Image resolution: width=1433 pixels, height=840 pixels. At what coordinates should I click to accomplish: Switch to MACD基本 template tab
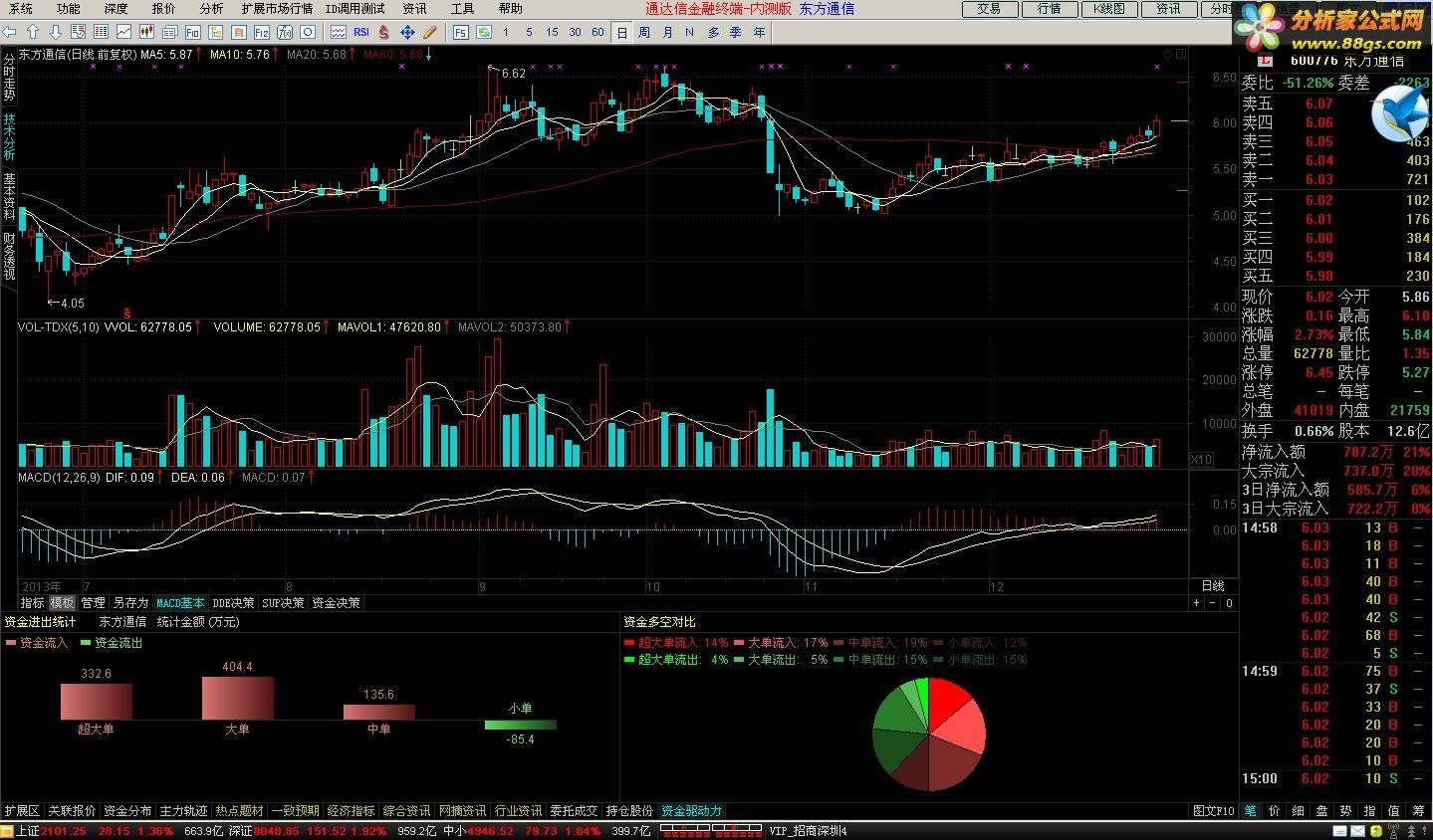pos(180,603)
